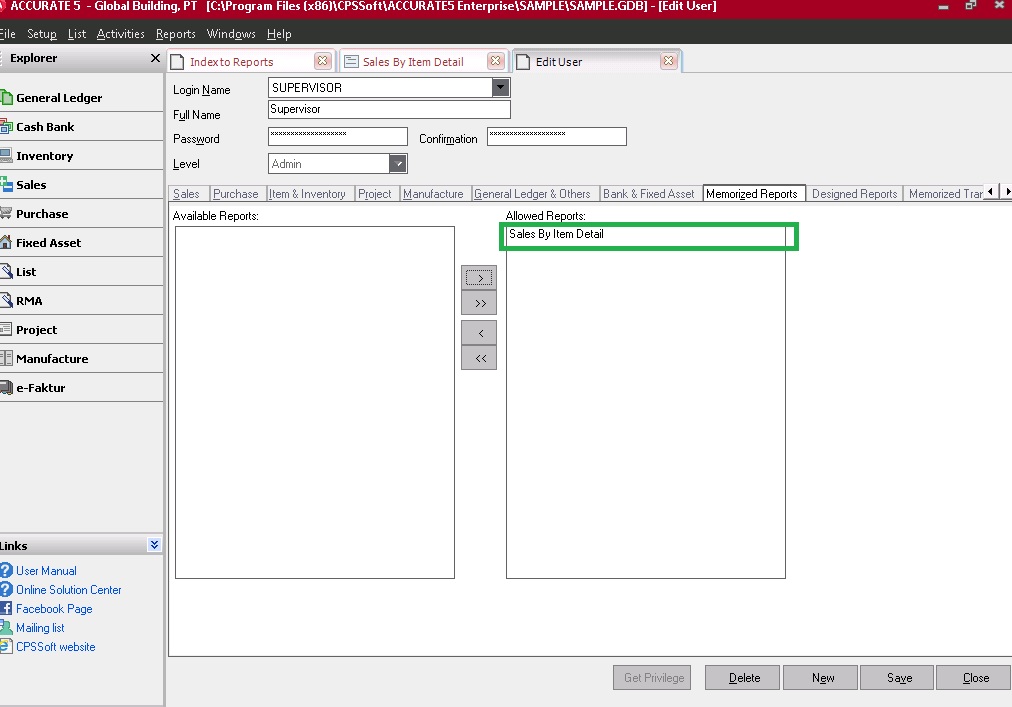The image size is (1012, 707).
Task: Click the Save button
Action: pos(898,678)
